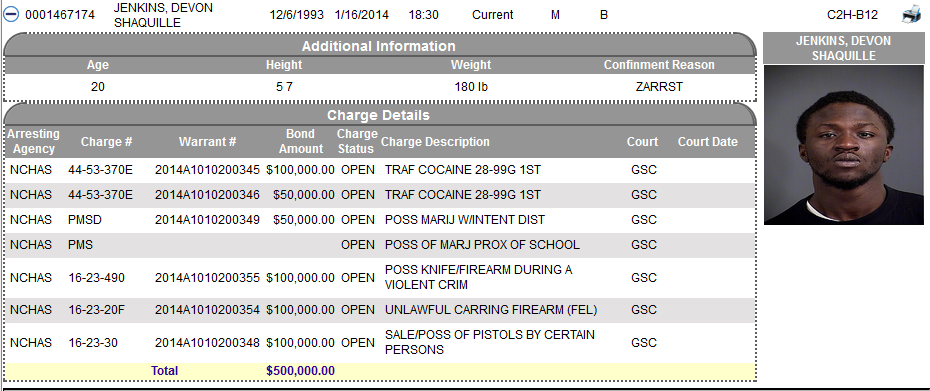Open the inmate mugshot photo
The height and width of the screenshot is (391, 930).
coord(843,145)
